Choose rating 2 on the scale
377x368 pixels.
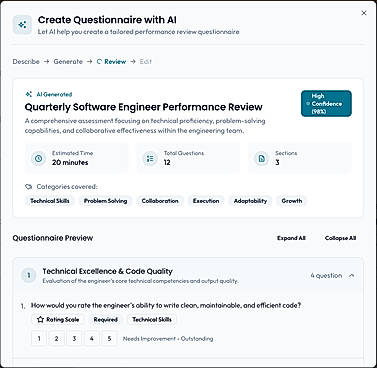pyautogui.click(x=56, y=339)
